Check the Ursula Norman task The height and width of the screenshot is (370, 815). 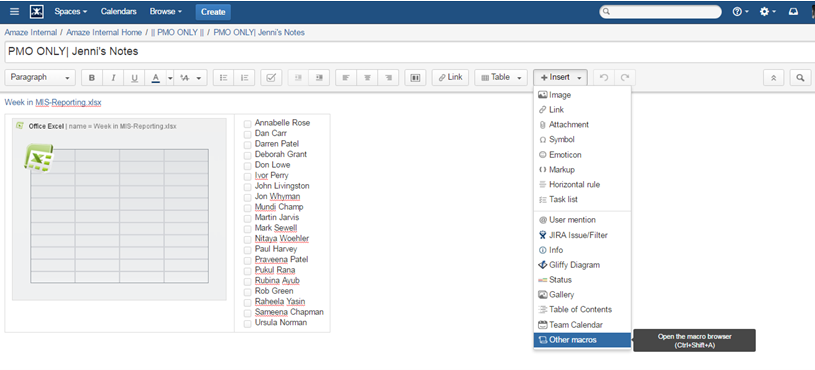point(247,323)
